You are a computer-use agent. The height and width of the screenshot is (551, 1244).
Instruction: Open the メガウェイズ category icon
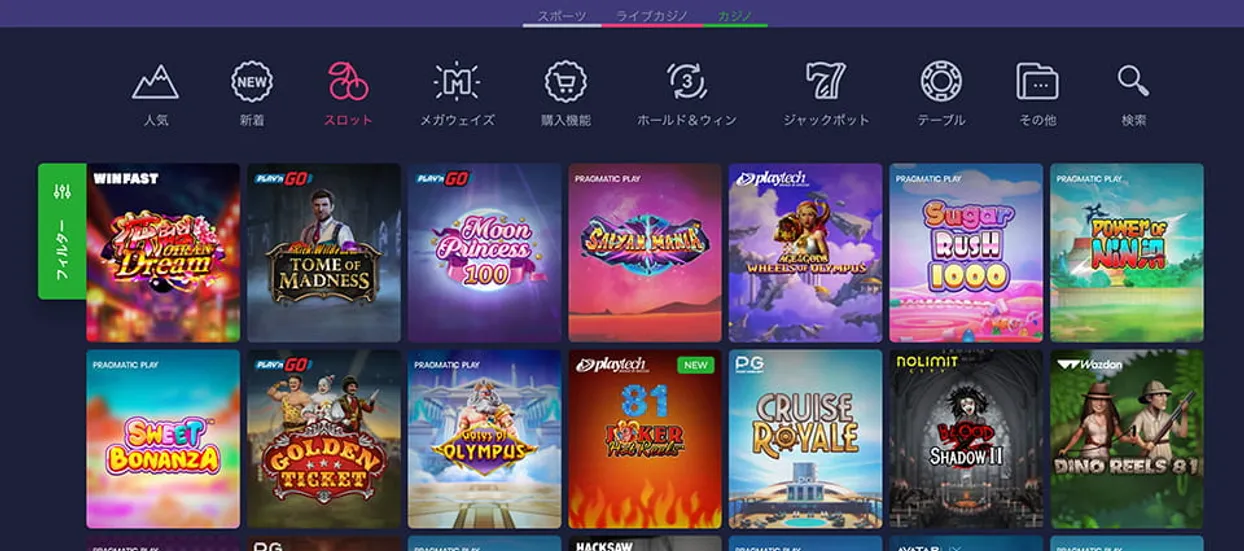point(457,83)
